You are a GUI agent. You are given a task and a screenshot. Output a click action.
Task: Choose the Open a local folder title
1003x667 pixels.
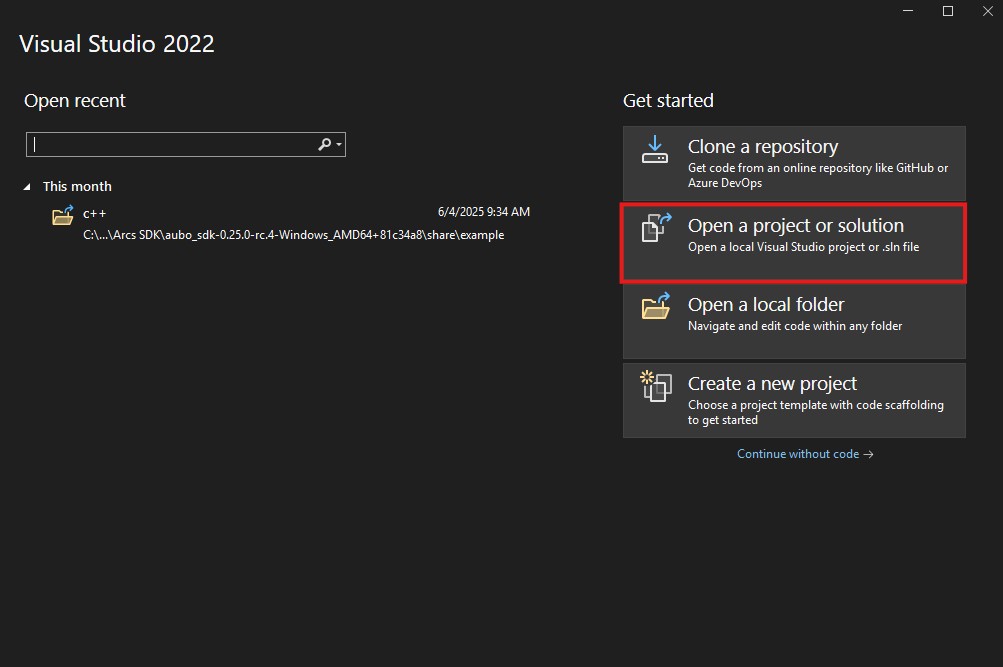[x=766, y=304]
